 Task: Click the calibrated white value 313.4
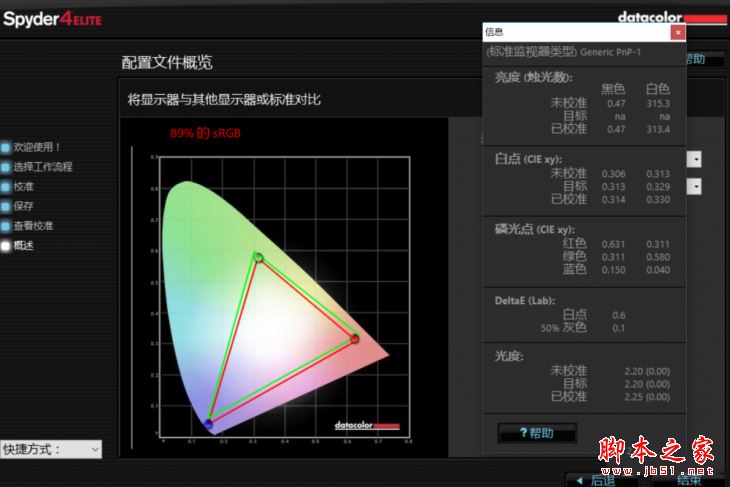pyautogui.click(x=658, y=129)
